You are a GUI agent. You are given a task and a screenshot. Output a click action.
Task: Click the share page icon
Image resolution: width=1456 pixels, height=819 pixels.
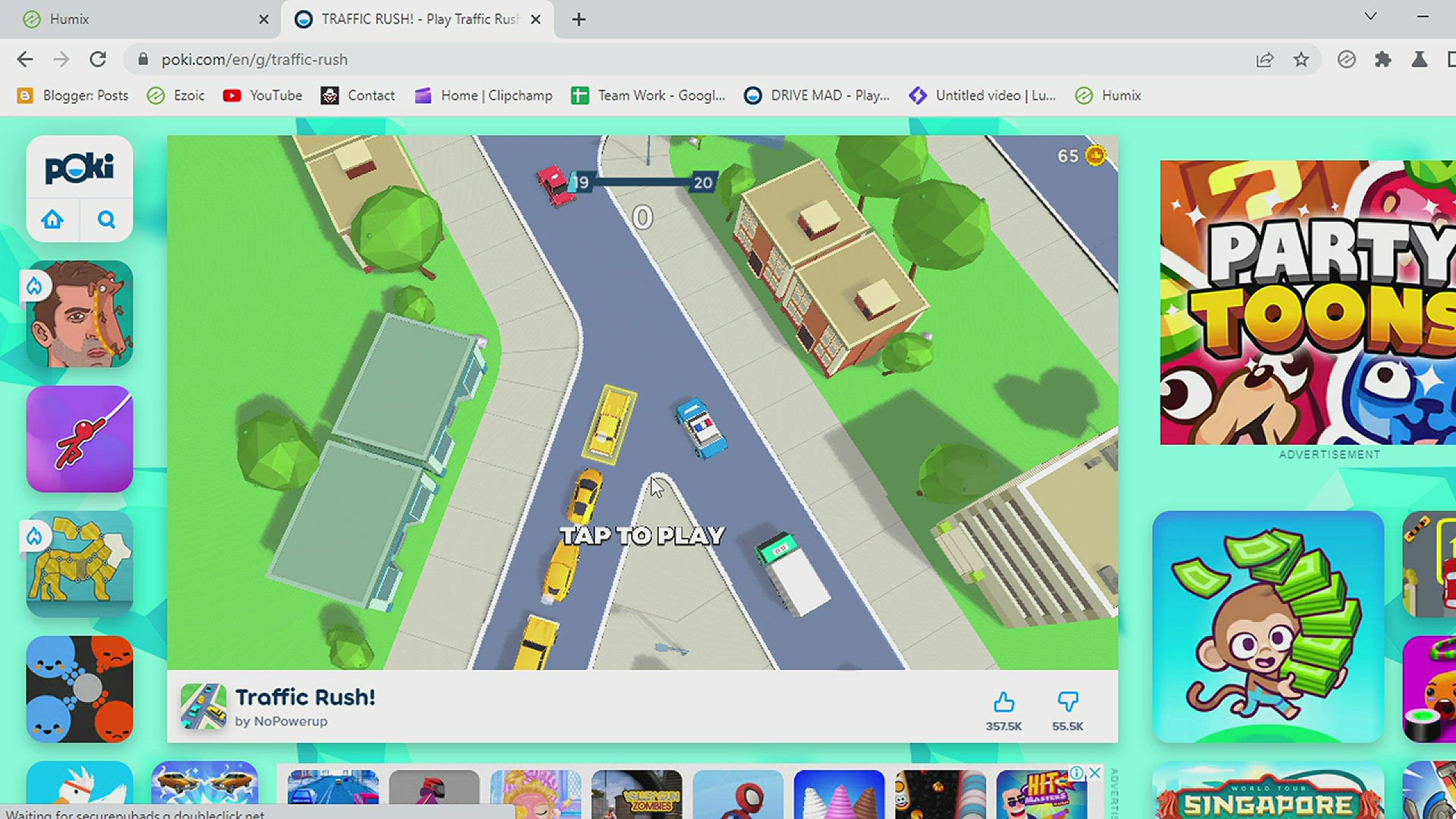pyautogui.click(x=1264, y=59)
